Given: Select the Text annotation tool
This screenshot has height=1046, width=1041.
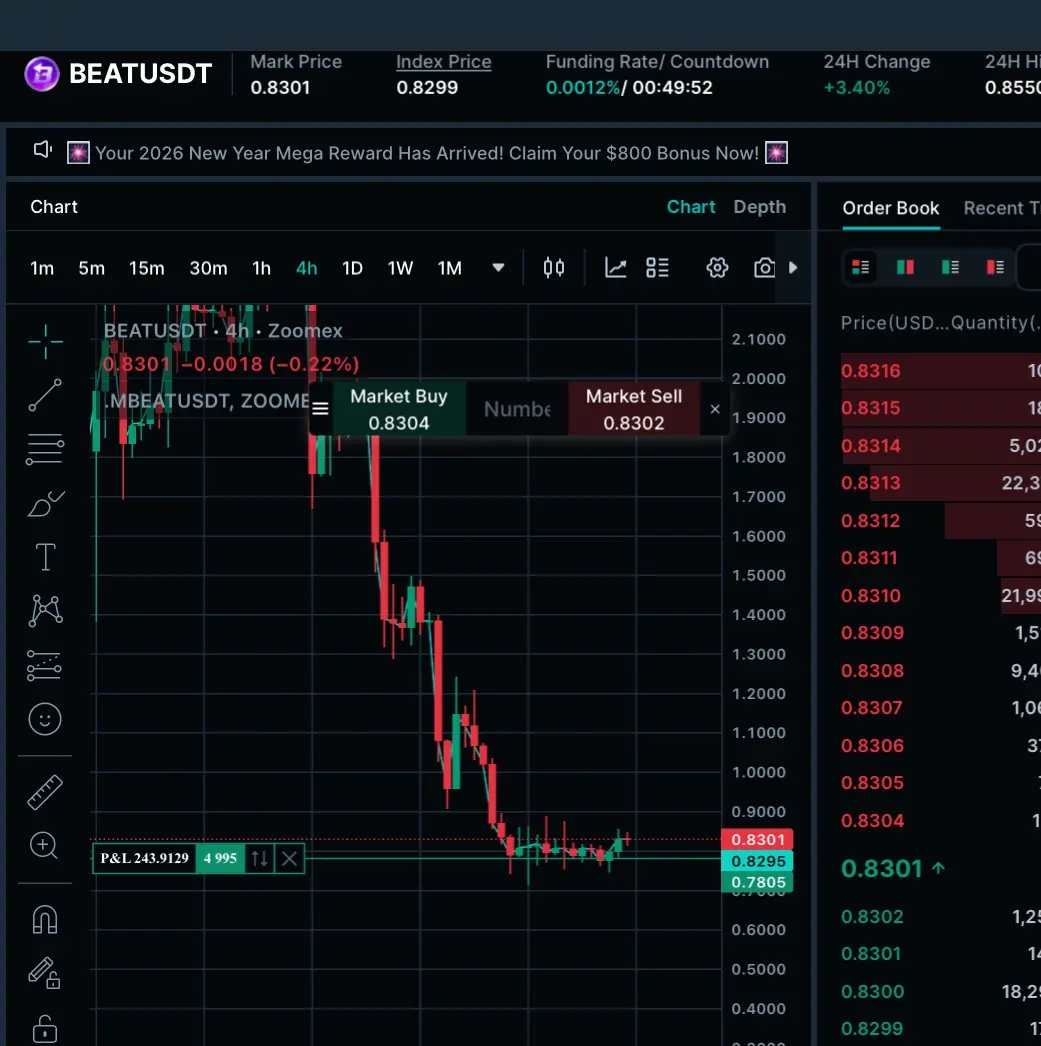Looking at the screenshot, I should [45, 556].
